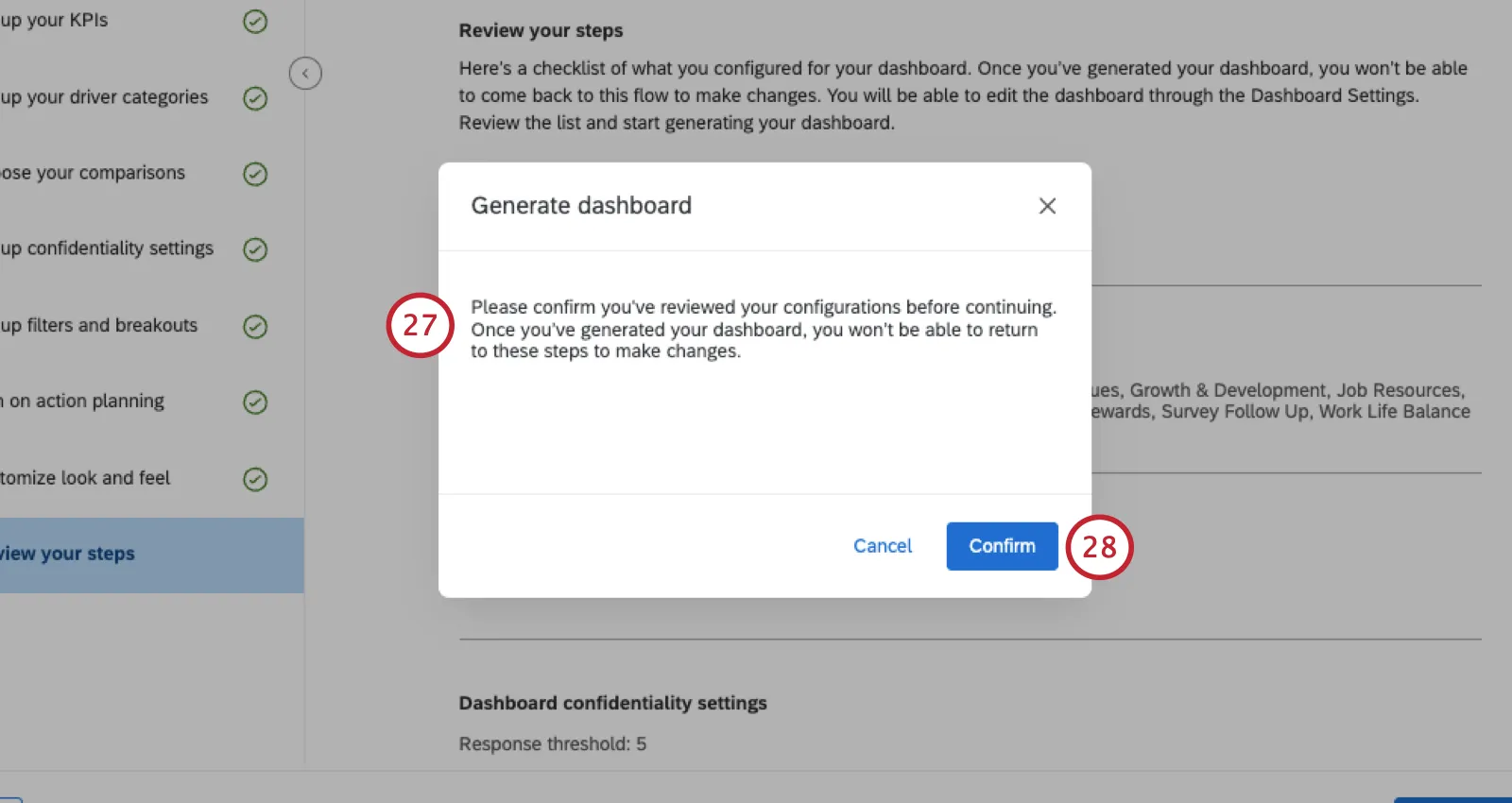The image size is (1512, 803).
Task: Click the 'Review your steps' heading
Action: click(x=541, y=30)
